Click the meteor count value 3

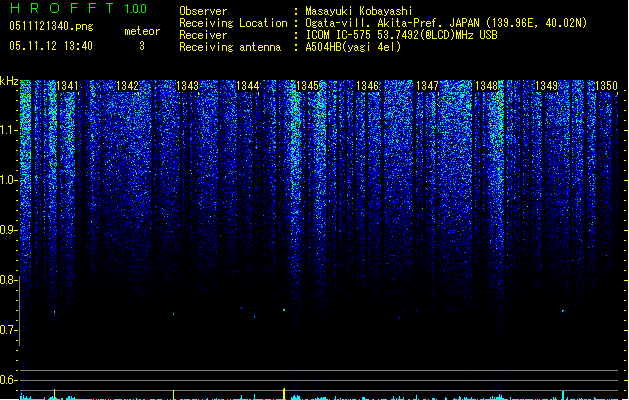coord(142,46)
